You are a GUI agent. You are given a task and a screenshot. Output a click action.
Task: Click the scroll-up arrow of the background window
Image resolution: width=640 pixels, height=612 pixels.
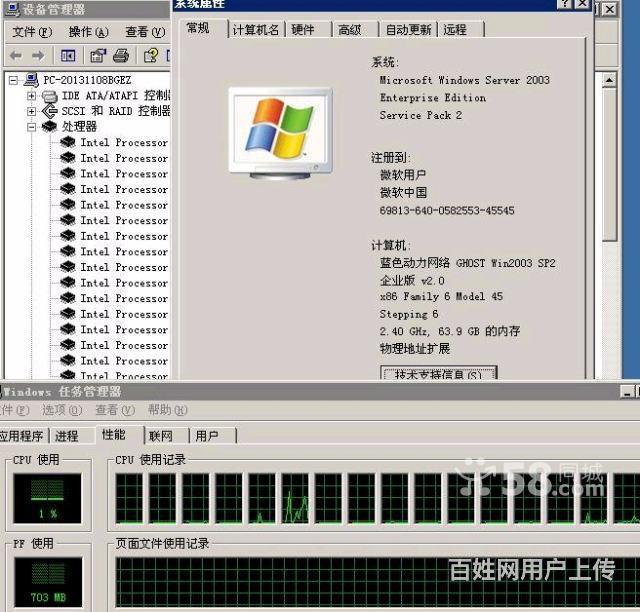pos(609,80)
